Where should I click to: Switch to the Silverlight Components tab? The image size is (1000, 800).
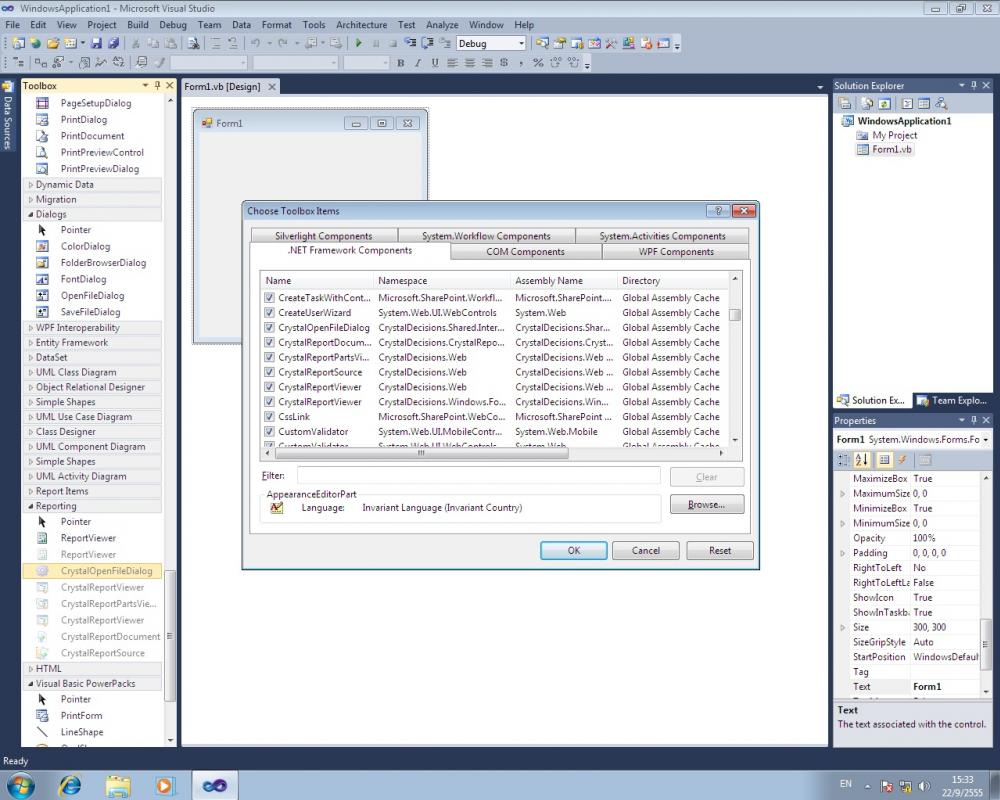(323, 235)
